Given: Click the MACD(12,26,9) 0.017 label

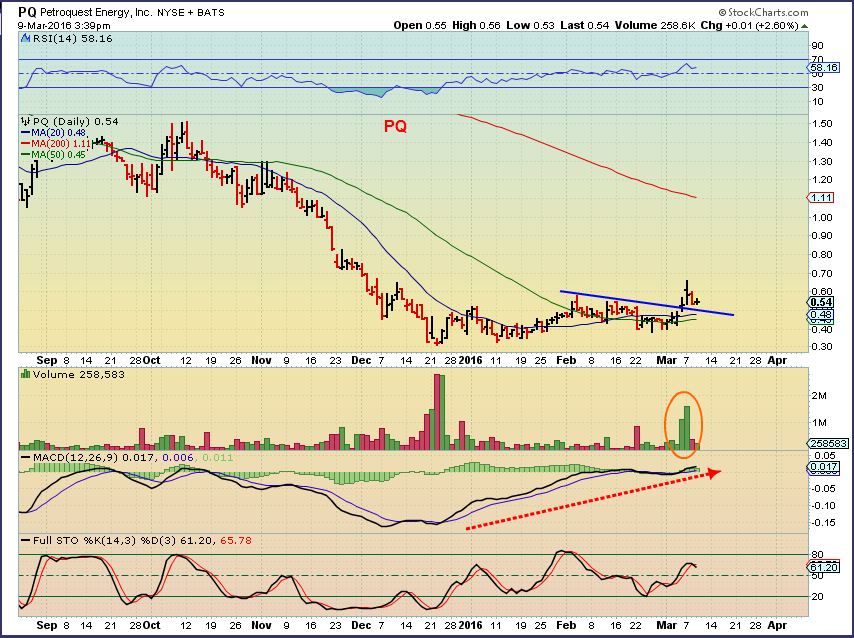Looking at the screenshot, I should click(x=93, y=458).
